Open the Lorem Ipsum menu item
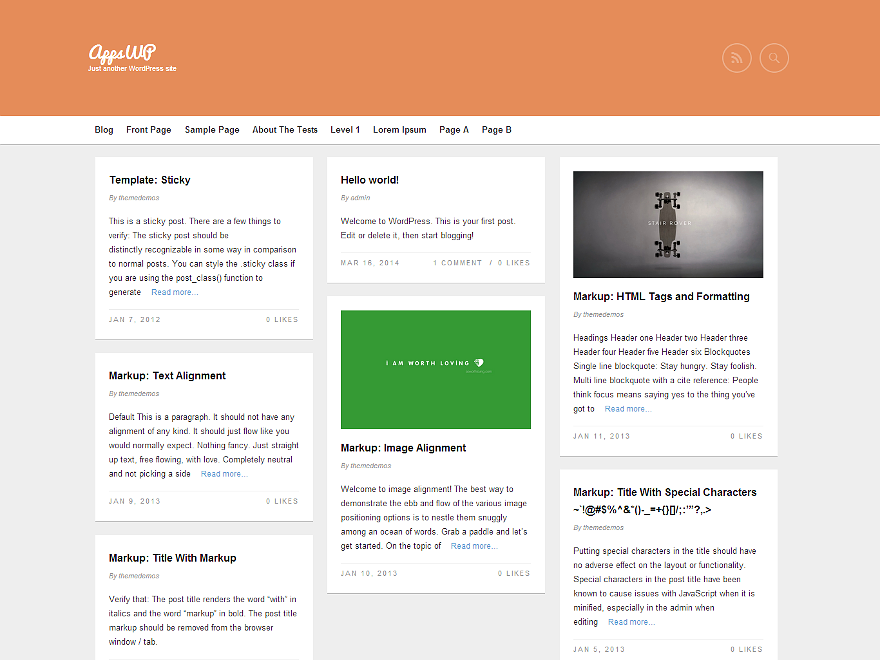880x660 pixels. (399, 130)
